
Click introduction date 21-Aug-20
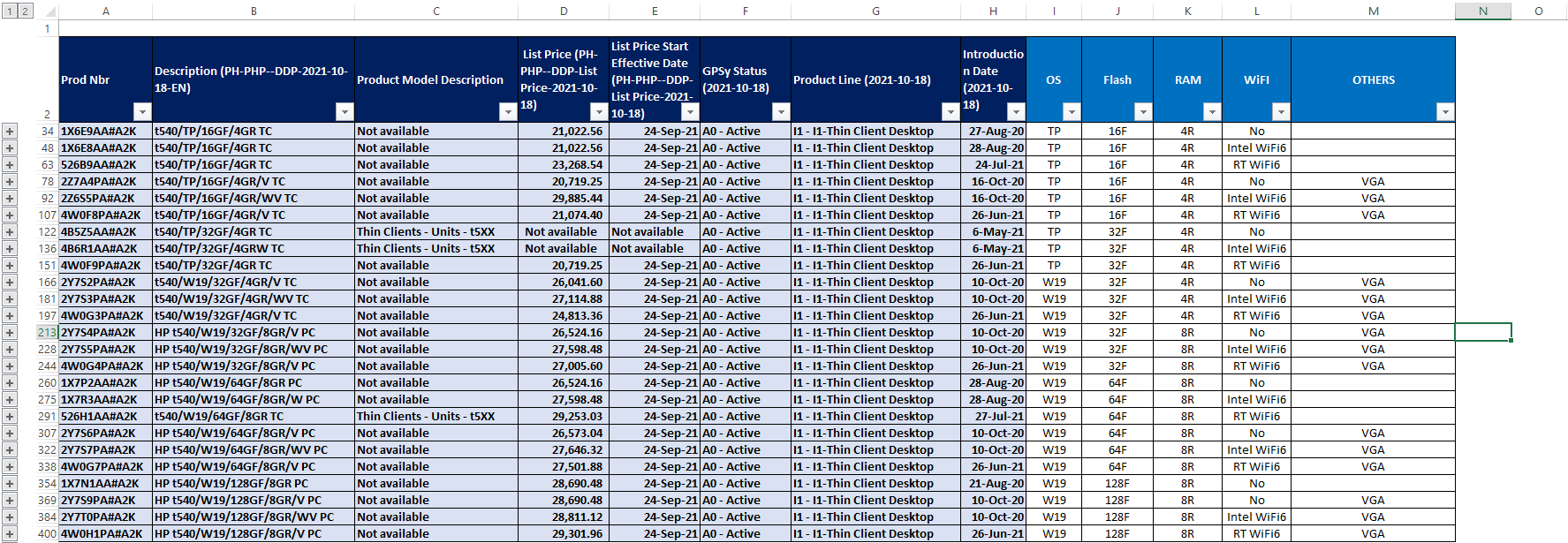click(994, 484)
